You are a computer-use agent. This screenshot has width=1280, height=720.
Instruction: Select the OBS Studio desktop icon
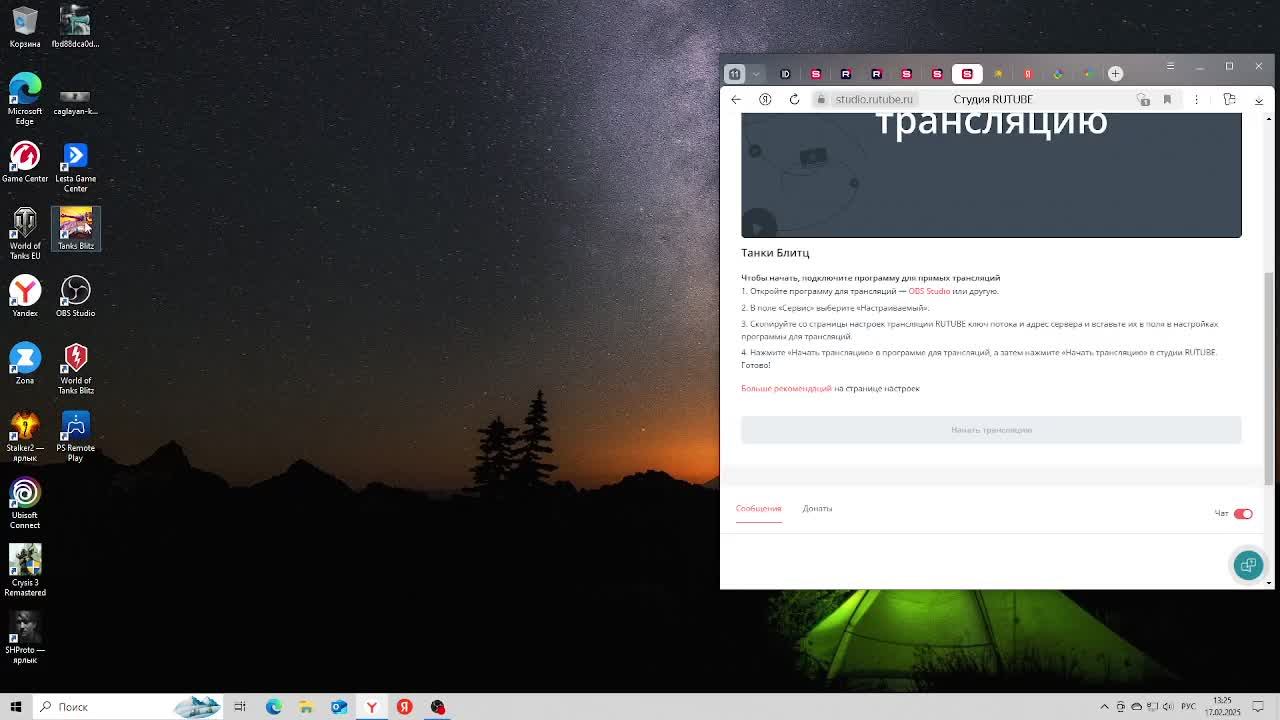coord(75,296)
